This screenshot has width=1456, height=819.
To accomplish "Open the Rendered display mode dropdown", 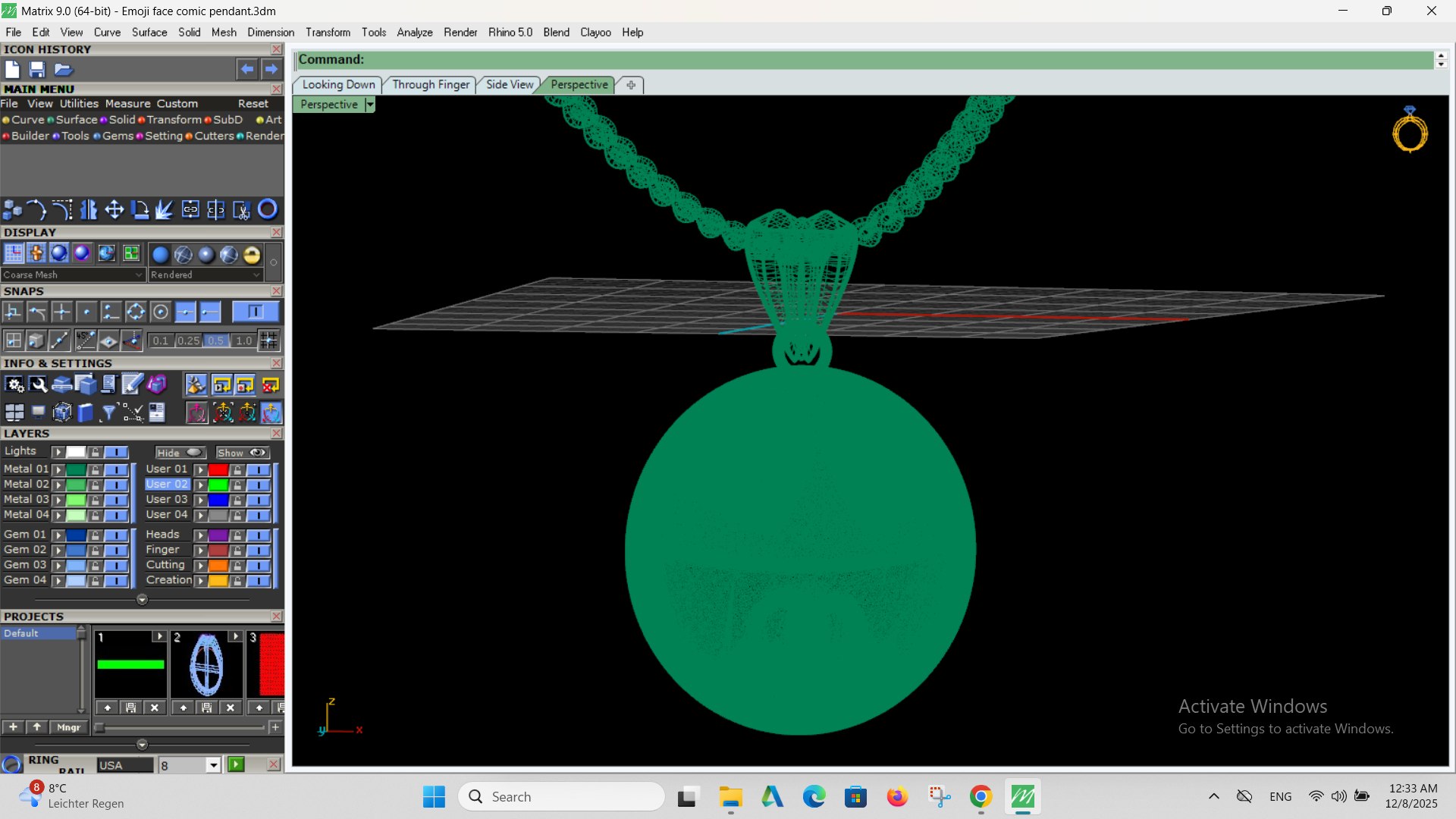I will click(206, 275).
